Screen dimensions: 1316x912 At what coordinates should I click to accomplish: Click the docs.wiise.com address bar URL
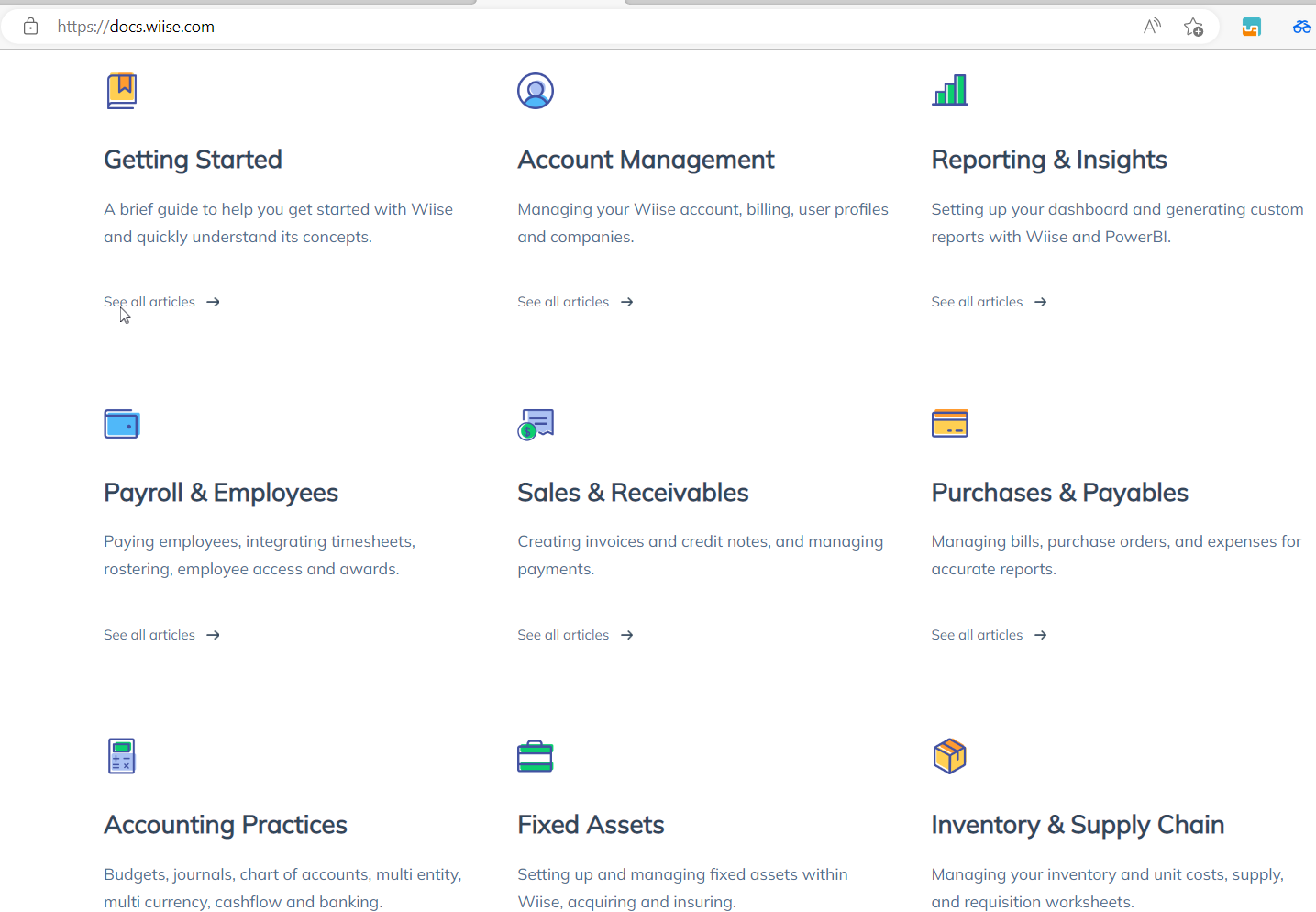(136, 27)
